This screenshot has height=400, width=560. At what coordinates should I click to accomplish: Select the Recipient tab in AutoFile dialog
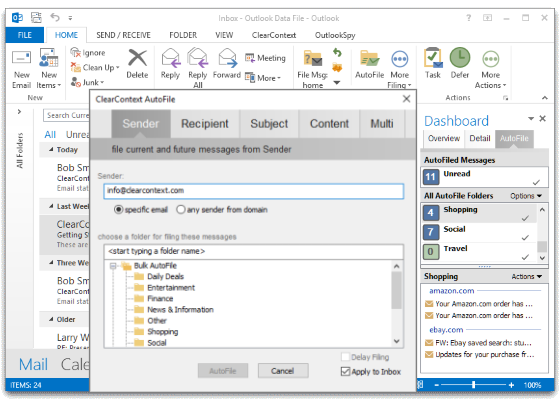click(x=205, y=124)
